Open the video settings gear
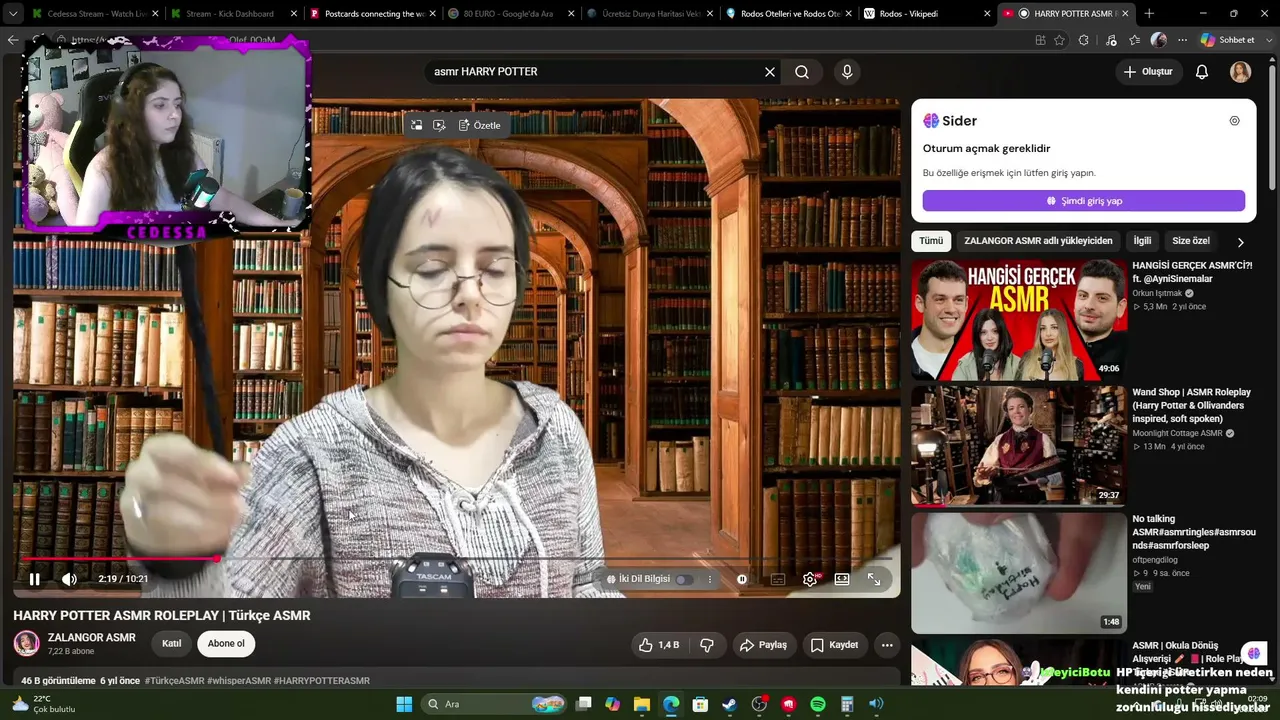This screenshot has width=1280, height=720. 810,579
